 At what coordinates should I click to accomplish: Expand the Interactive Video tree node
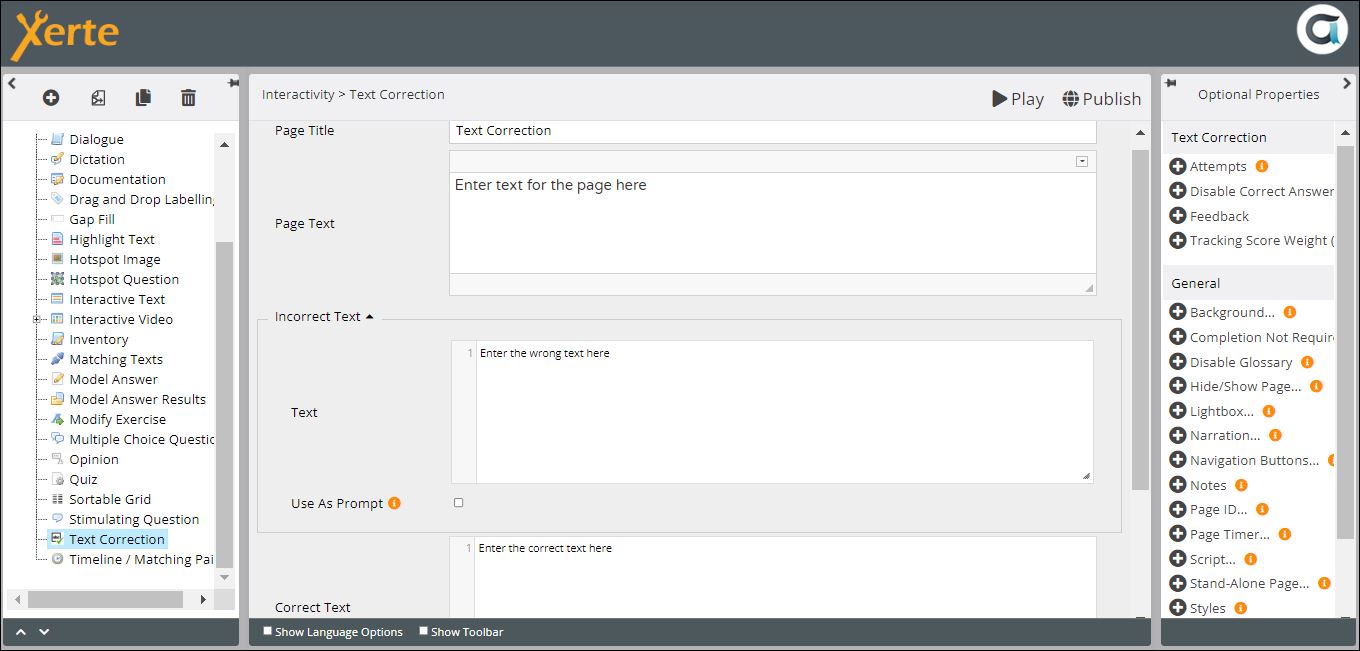click(37, 320)
